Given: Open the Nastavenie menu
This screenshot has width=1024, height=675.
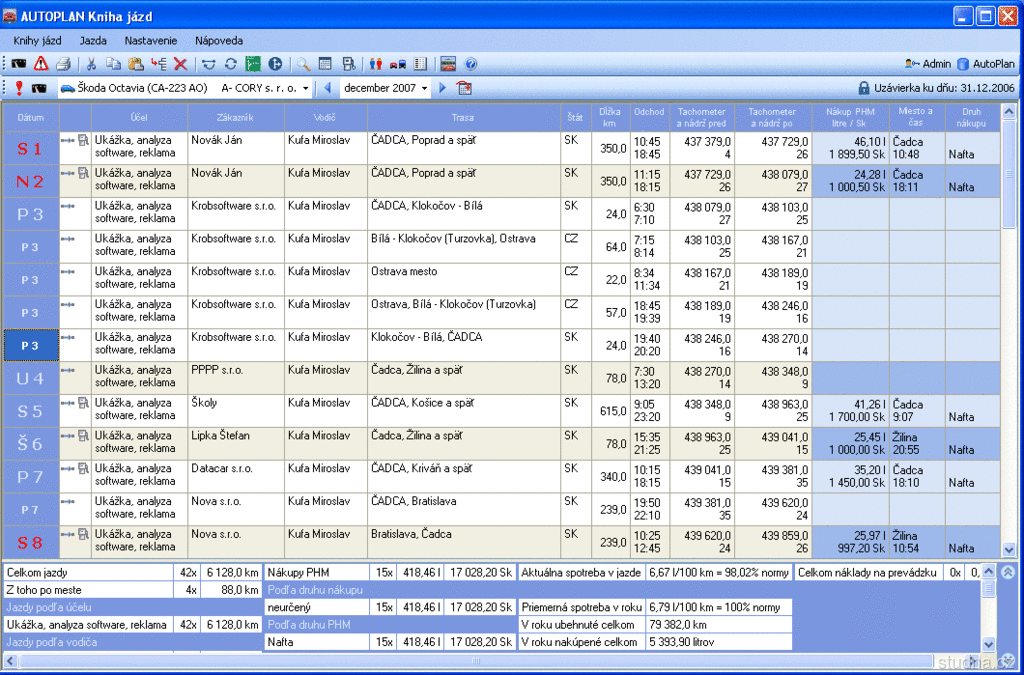Looking at the screenshot, I should (151, 41).
